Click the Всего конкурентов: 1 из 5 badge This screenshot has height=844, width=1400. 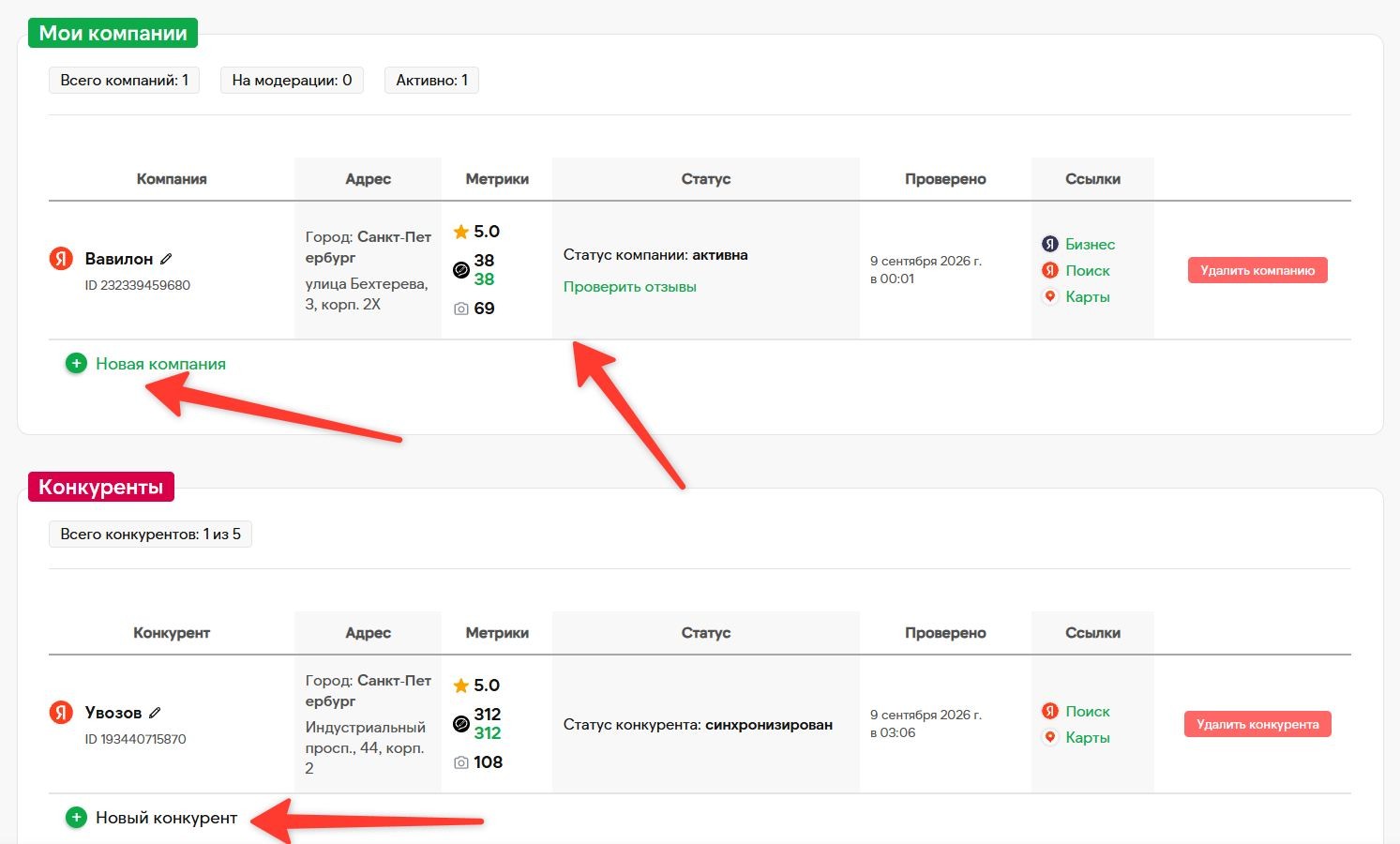(x=150, y=535)
